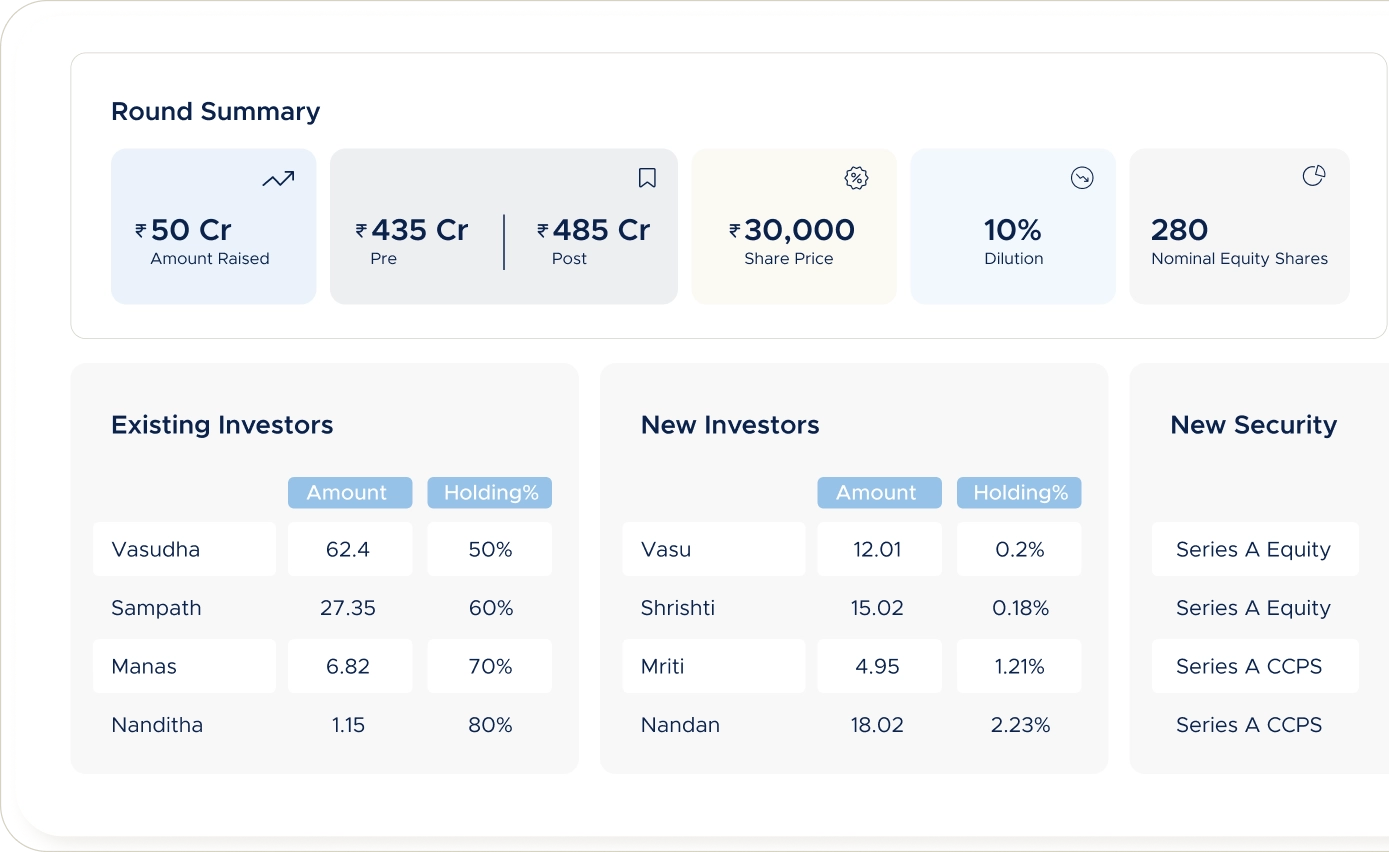Image resolution: width=1389 pixels, height=852 pixels.
Task: Select the Manas investor name cell
Action: pyautogui.click(x=184, y=666)
